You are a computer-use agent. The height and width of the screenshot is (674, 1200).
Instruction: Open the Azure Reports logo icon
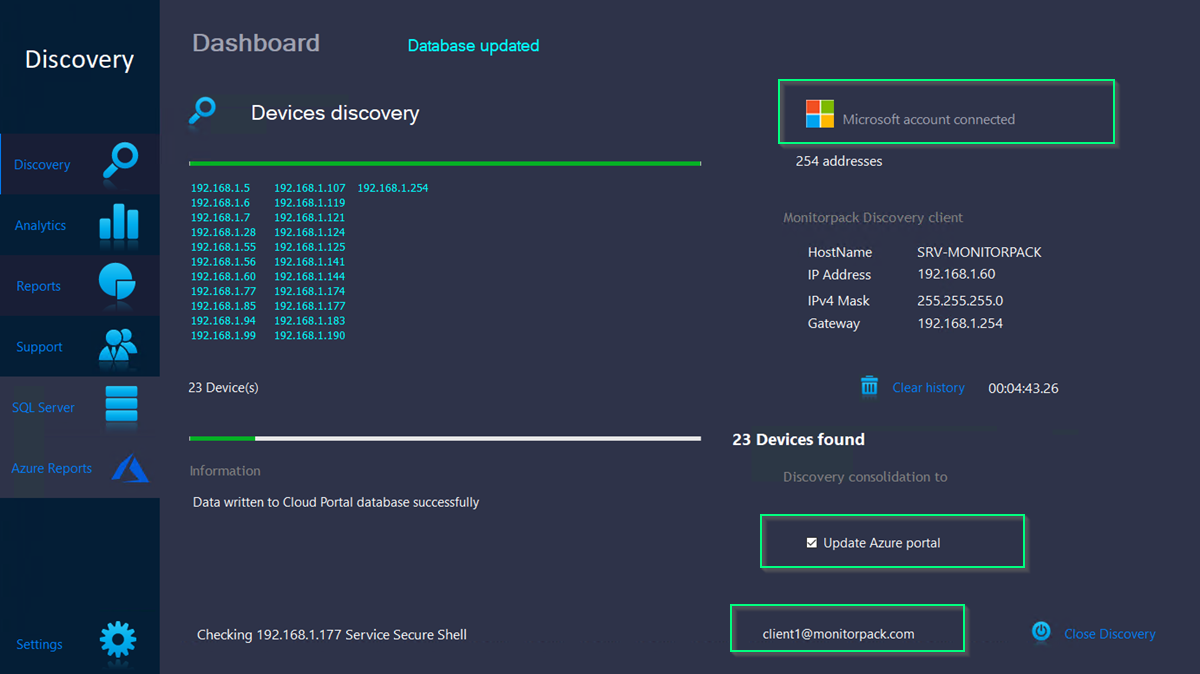[129, 467]
